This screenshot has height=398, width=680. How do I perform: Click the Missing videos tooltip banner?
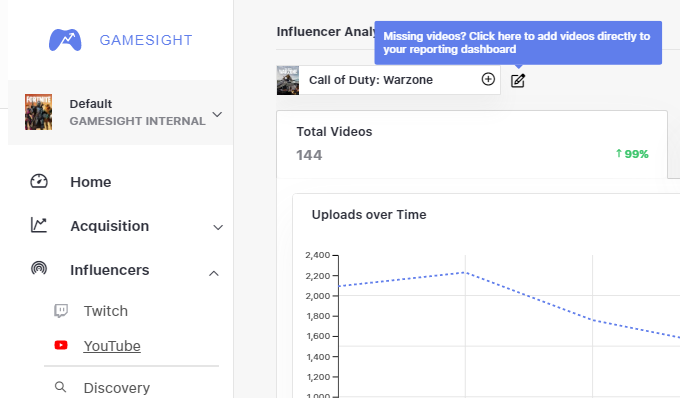[518, 42]
